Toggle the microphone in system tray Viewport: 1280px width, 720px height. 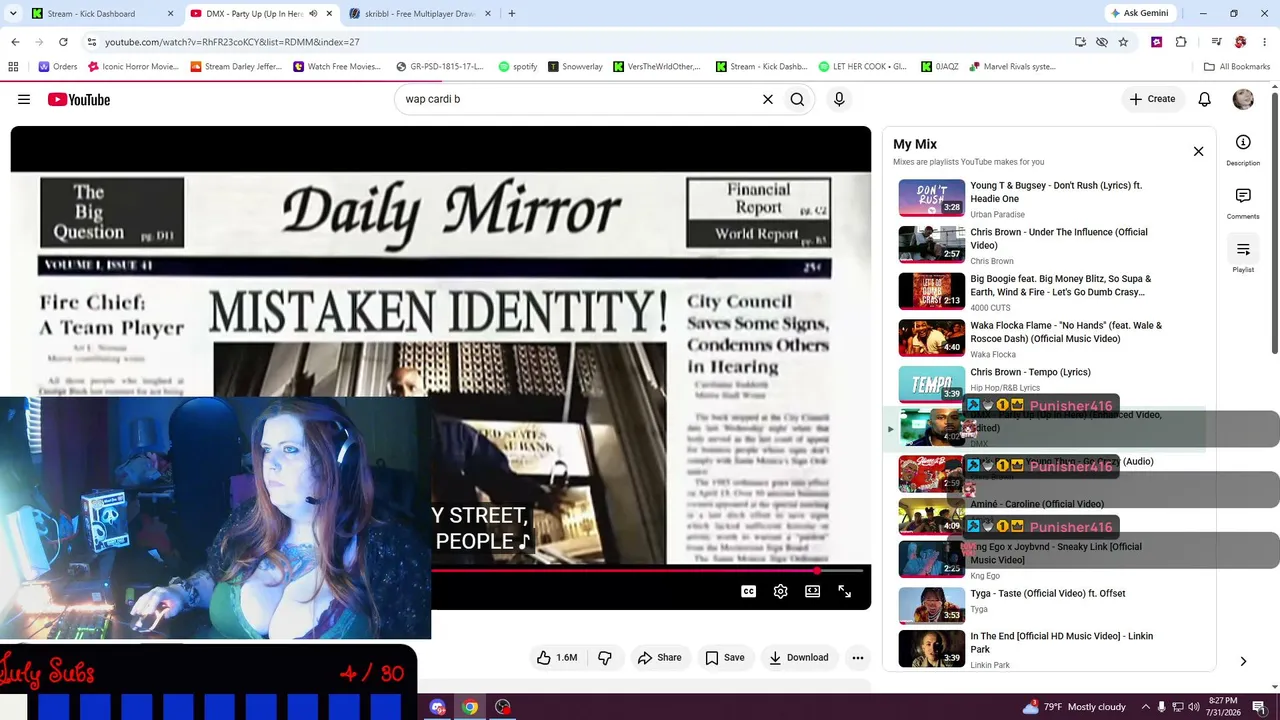click(1161, 707)
